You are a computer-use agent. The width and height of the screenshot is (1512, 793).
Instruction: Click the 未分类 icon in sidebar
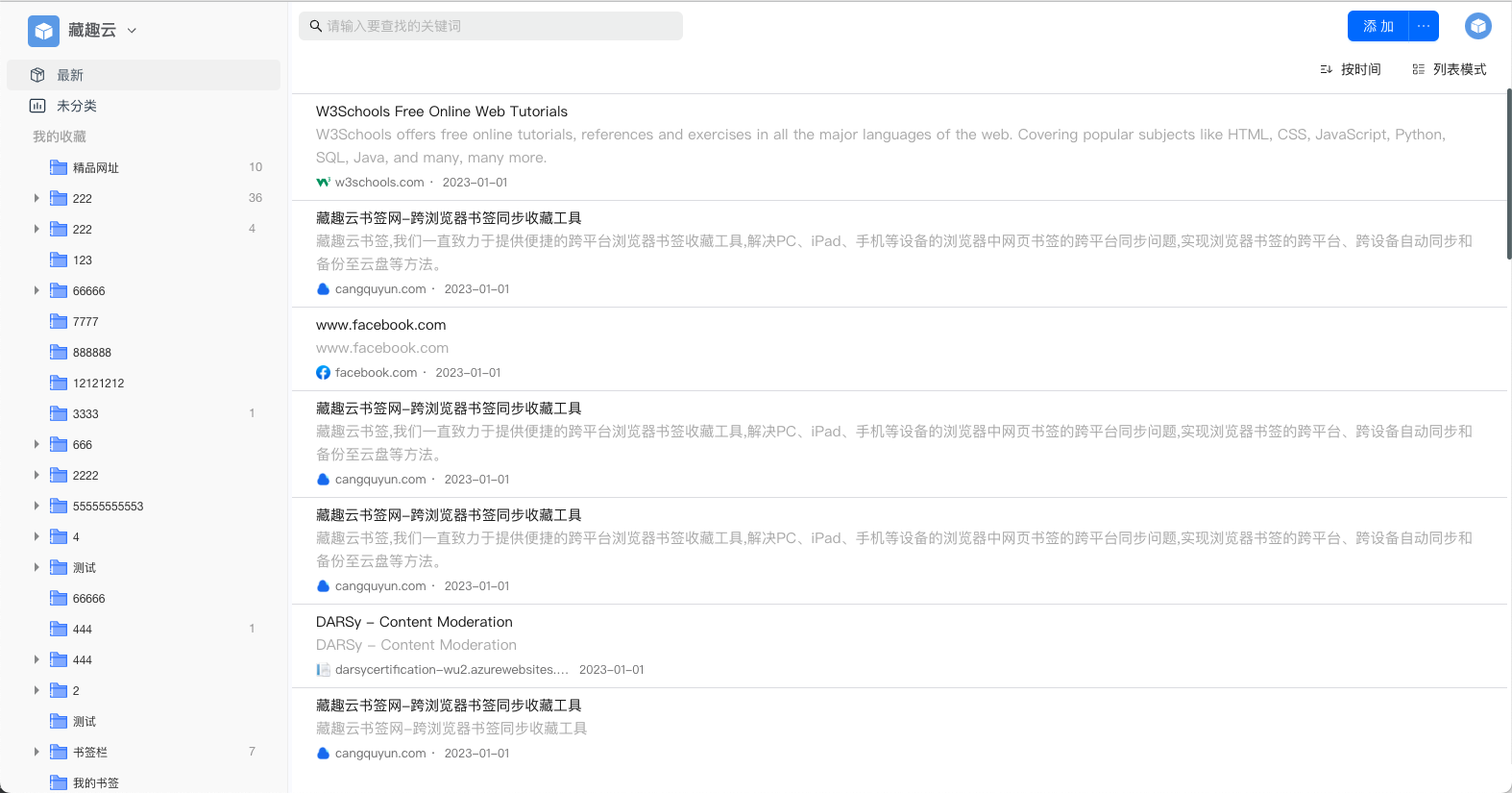[37, 106]
